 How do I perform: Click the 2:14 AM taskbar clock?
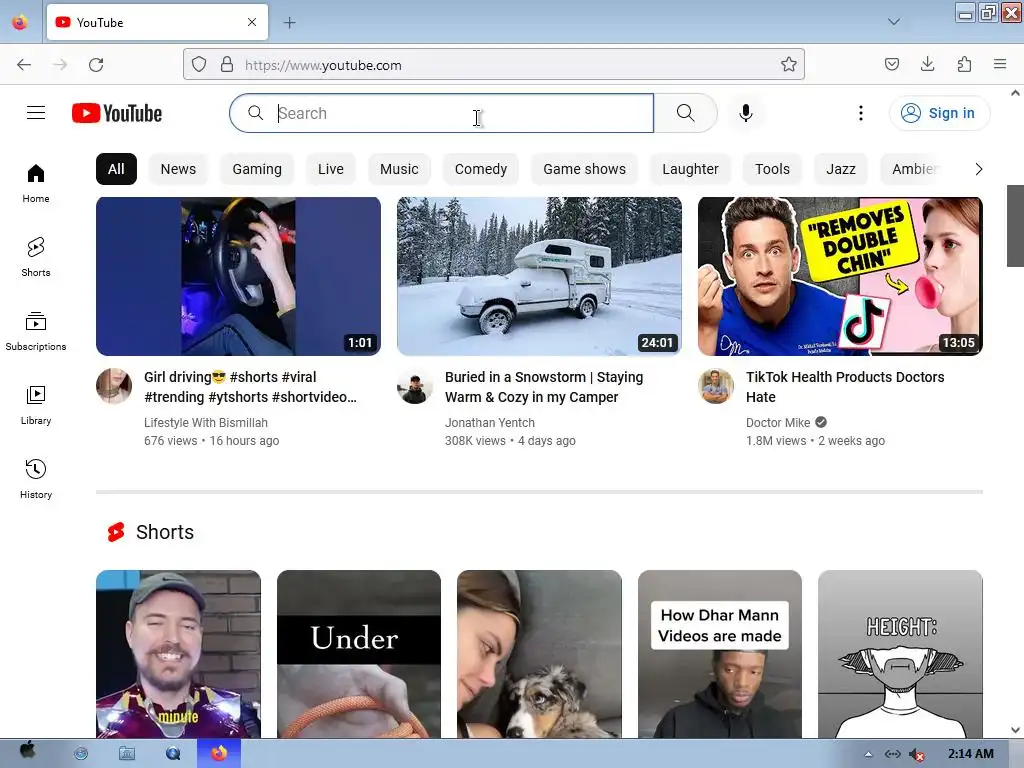(x=970, y=754)
